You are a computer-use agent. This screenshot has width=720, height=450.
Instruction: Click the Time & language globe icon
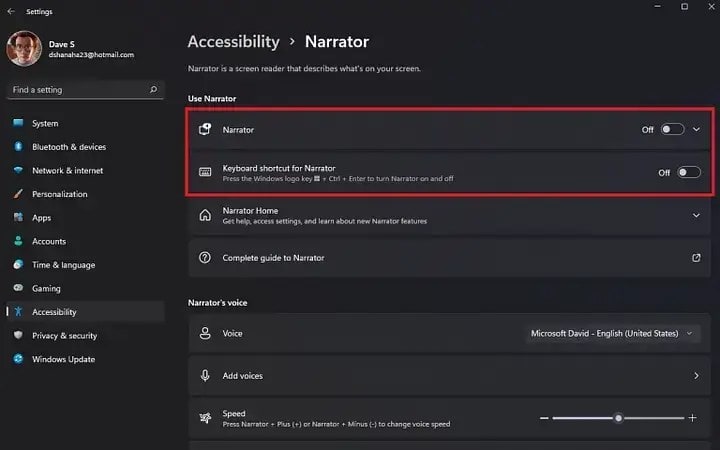click(18, 264)
